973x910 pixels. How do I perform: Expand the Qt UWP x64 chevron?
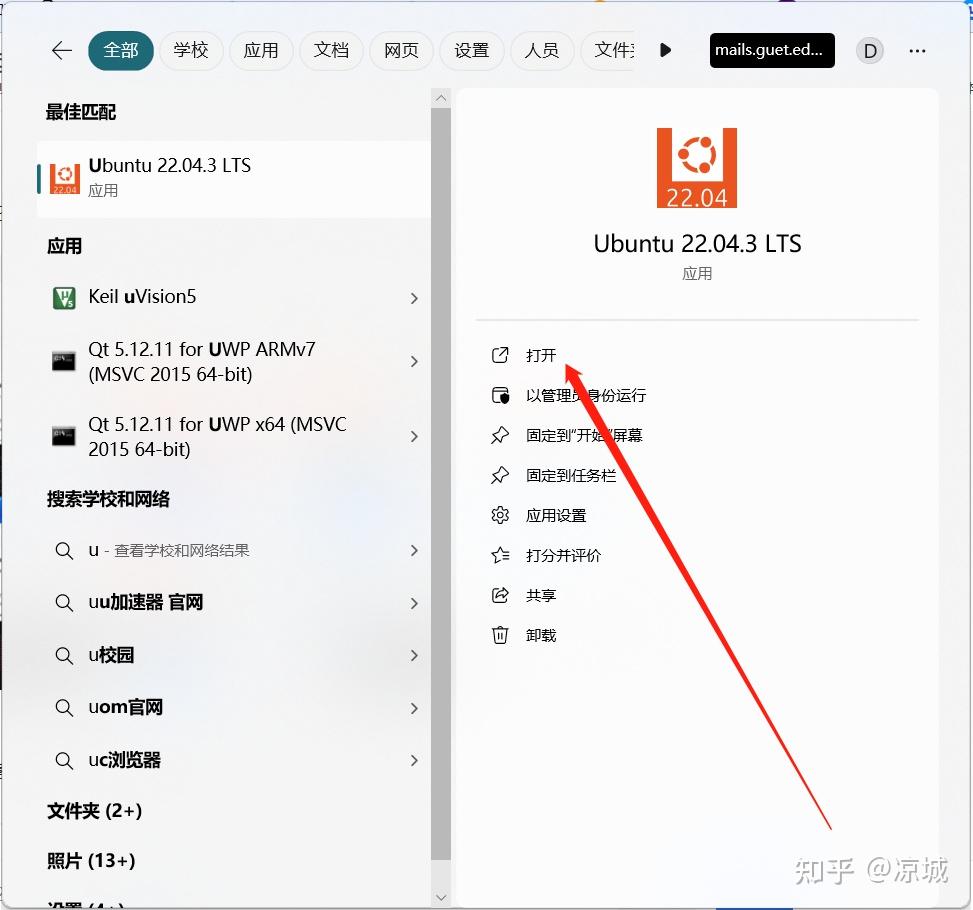[414, 436]
